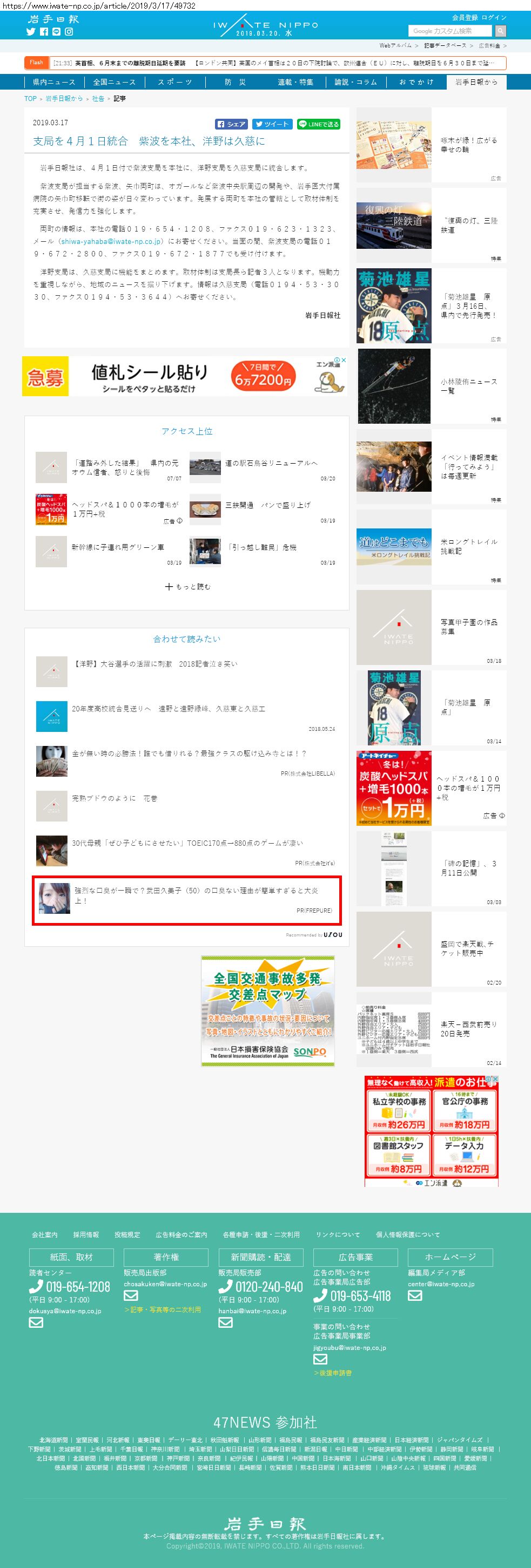Open the Twitter icon in header

click(31, 32)
